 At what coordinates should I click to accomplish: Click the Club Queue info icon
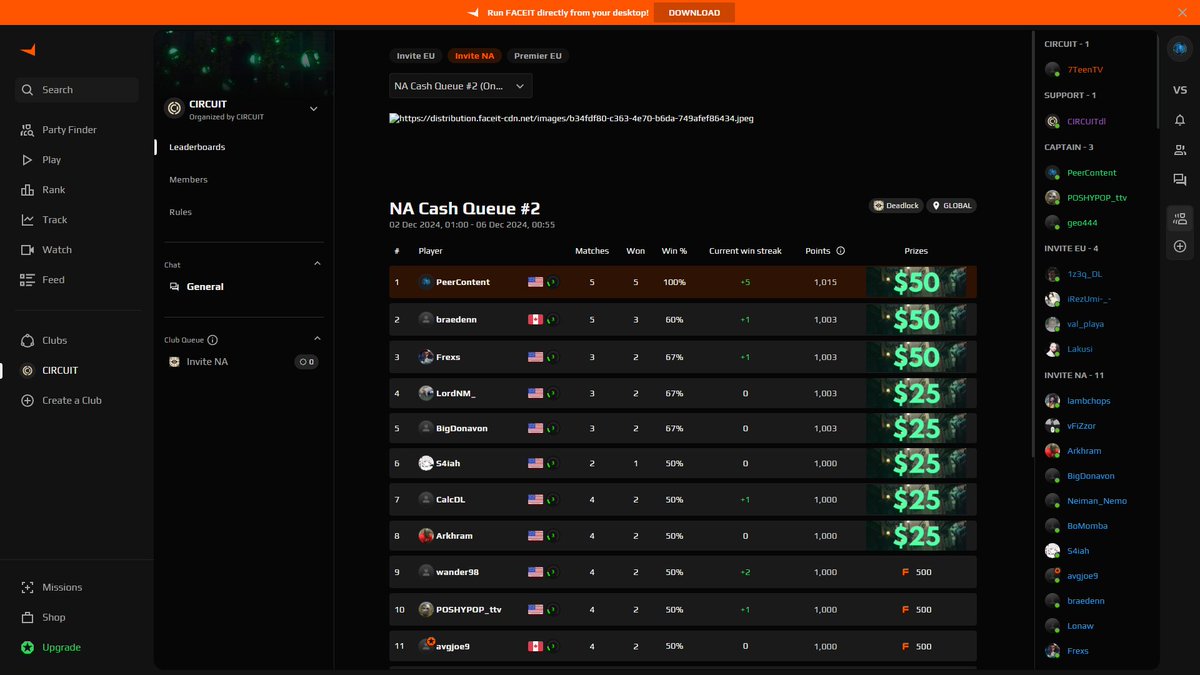[x=213, y=340]
